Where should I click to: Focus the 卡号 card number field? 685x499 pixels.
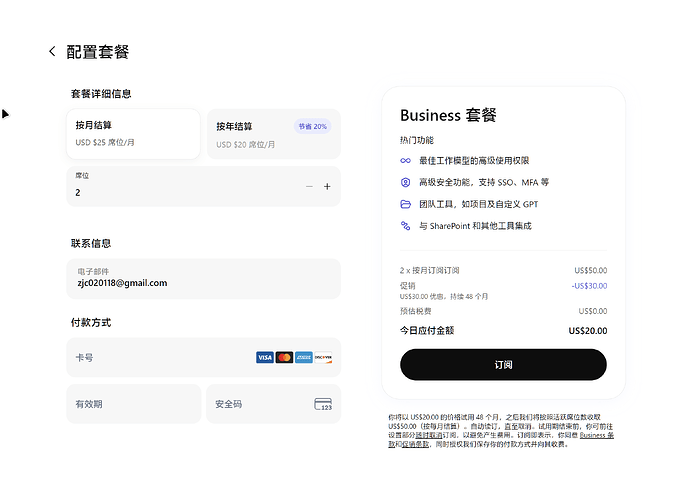(204, 357)
